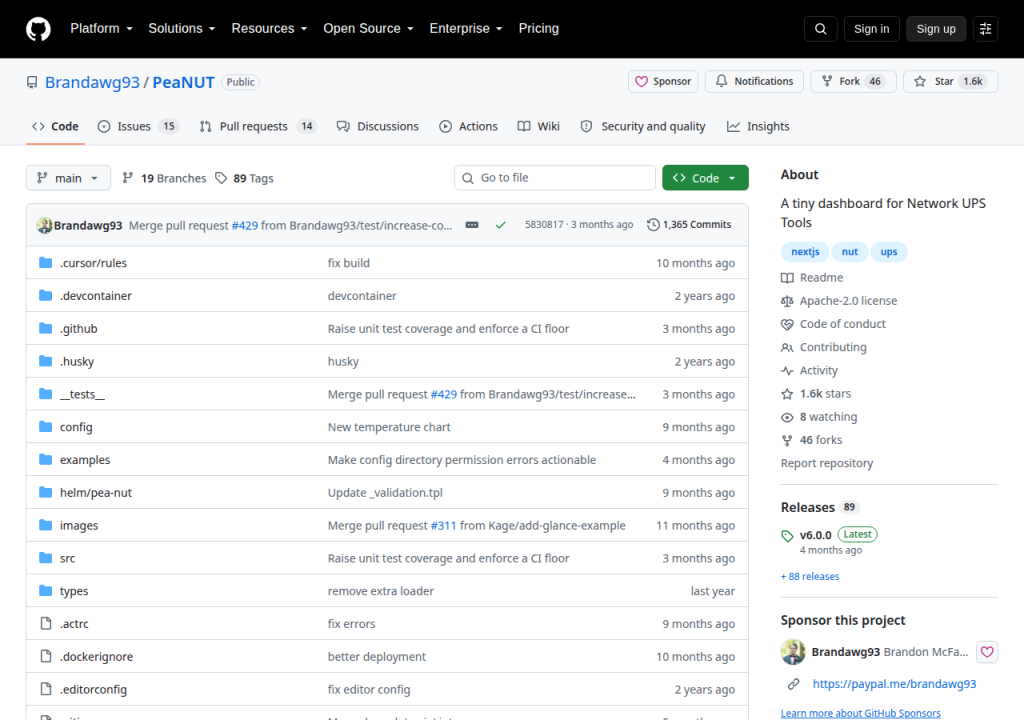Click the Sign in button
The height and width of the screenshot is (720, 1024).
pyautogui.click(x=871, y=29)
